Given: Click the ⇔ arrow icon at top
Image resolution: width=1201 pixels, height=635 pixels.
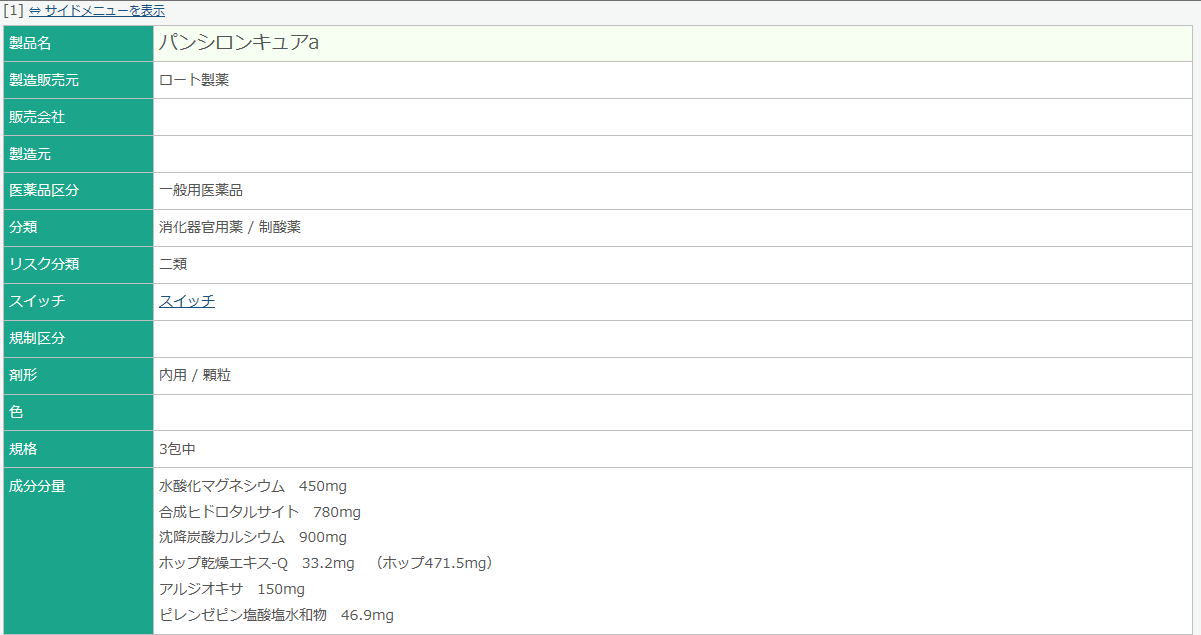Looking at the screenshot, I should tap(35, 11).
